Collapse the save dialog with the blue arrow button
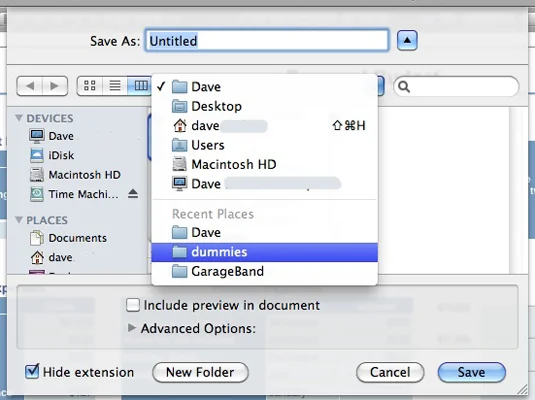 coord(407,40)
